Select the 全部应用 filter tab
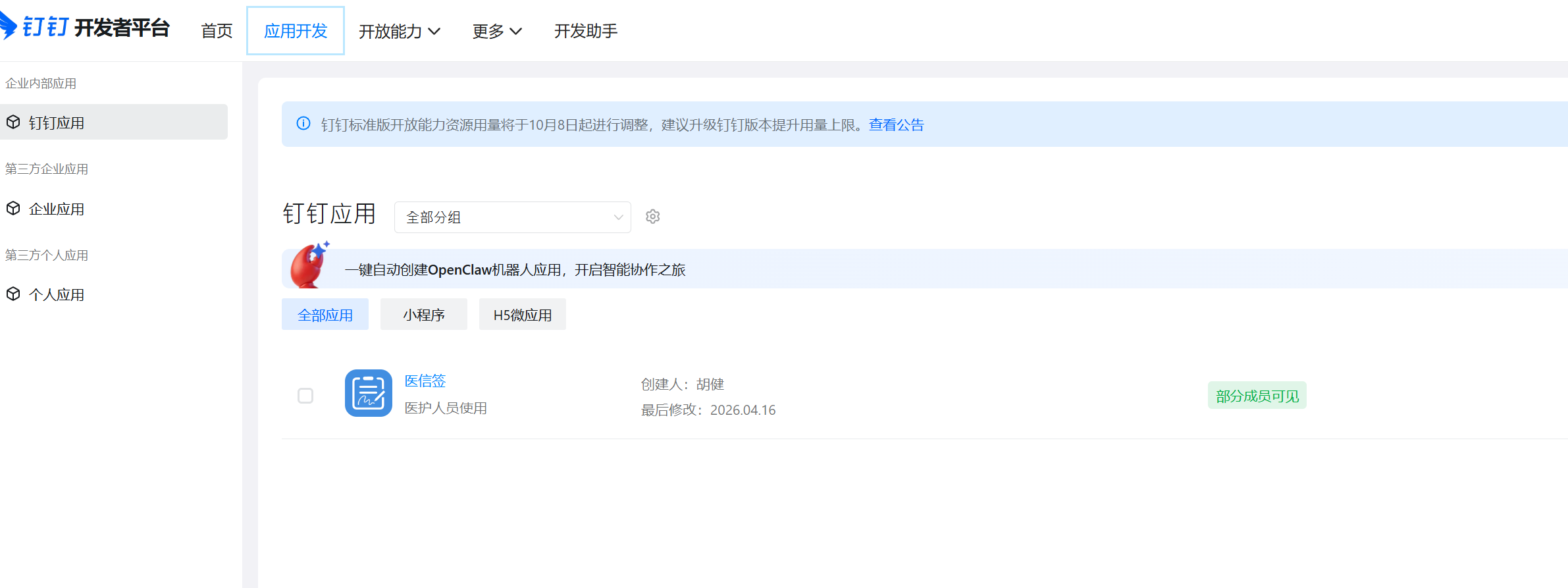Image resolution: width=1568 pixels, height=588 pixels. pos(325,315)
